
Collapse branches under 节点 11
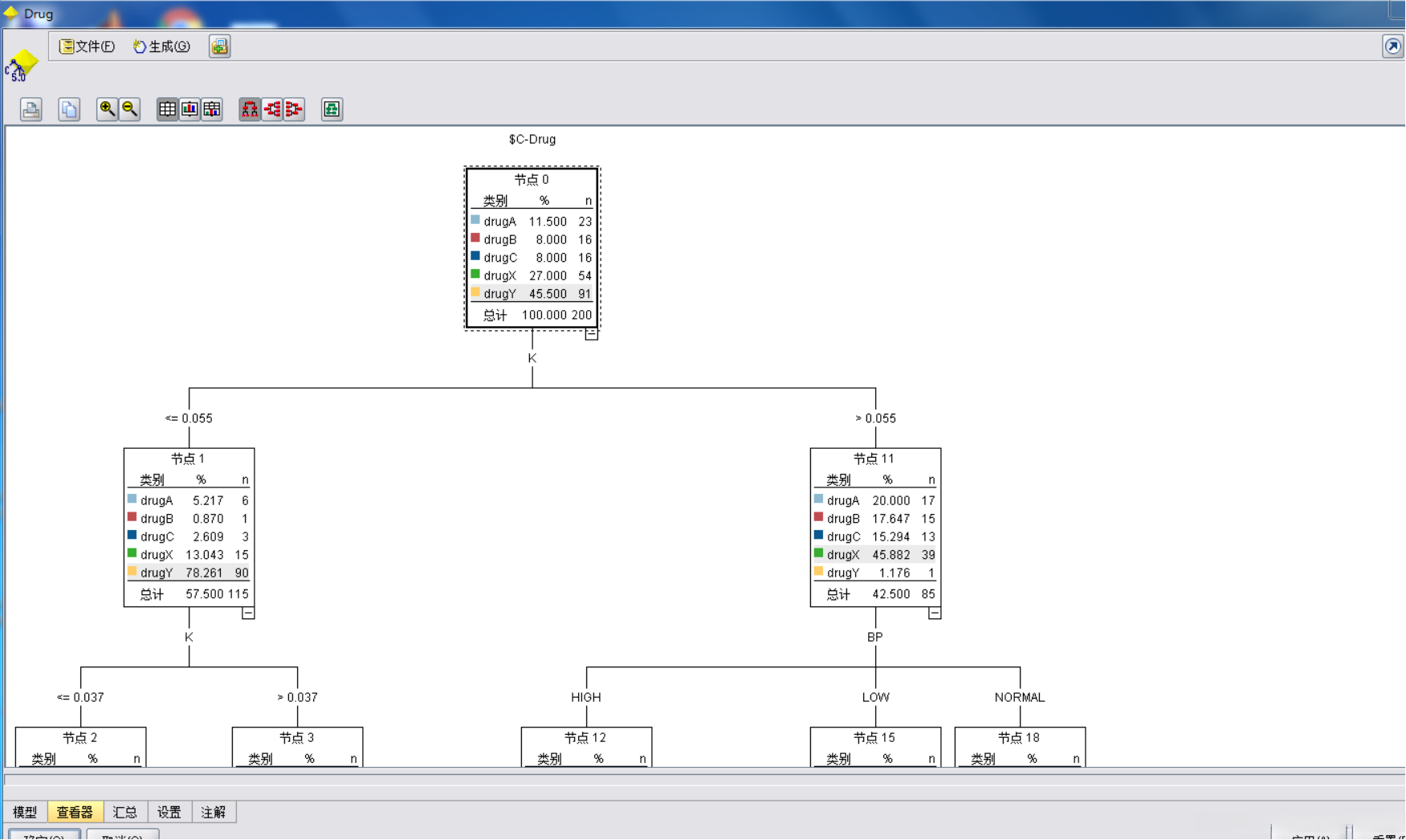pos(935,613)
